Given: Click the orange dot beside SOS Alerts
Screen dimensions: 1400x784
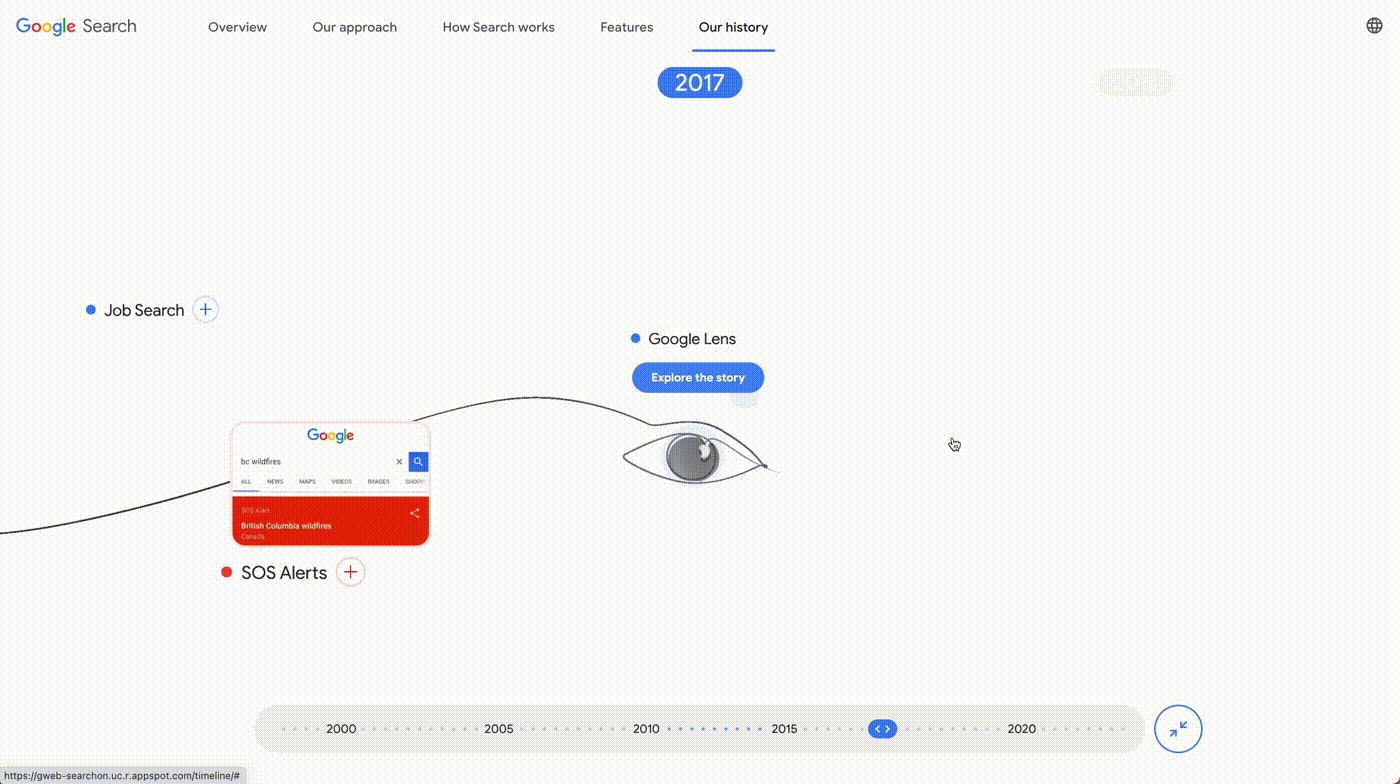Looking at the screenshot, I should [227, 572].
